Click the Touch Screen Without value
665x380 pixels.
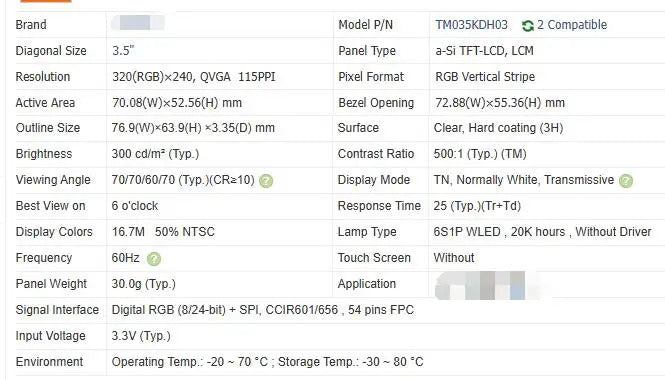click(x=454, y=258)
